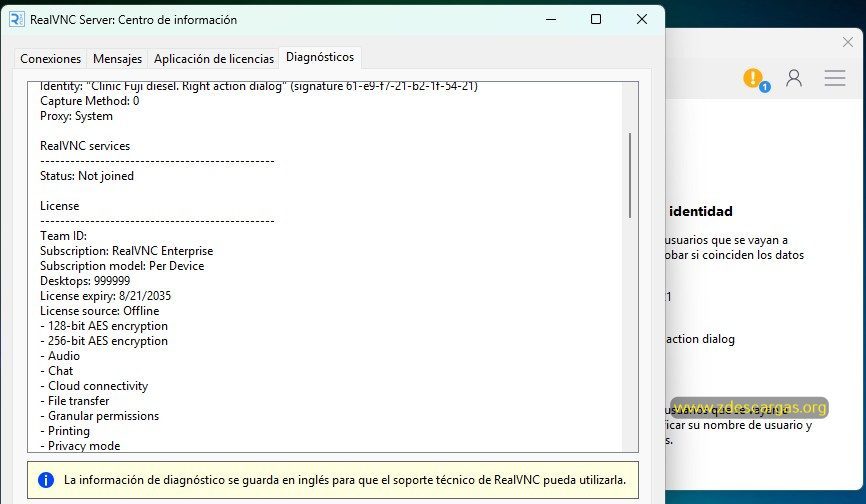Viewport: 866px width, 504px height.
Task: Close the Centro de información window
Action: point(642,19)
